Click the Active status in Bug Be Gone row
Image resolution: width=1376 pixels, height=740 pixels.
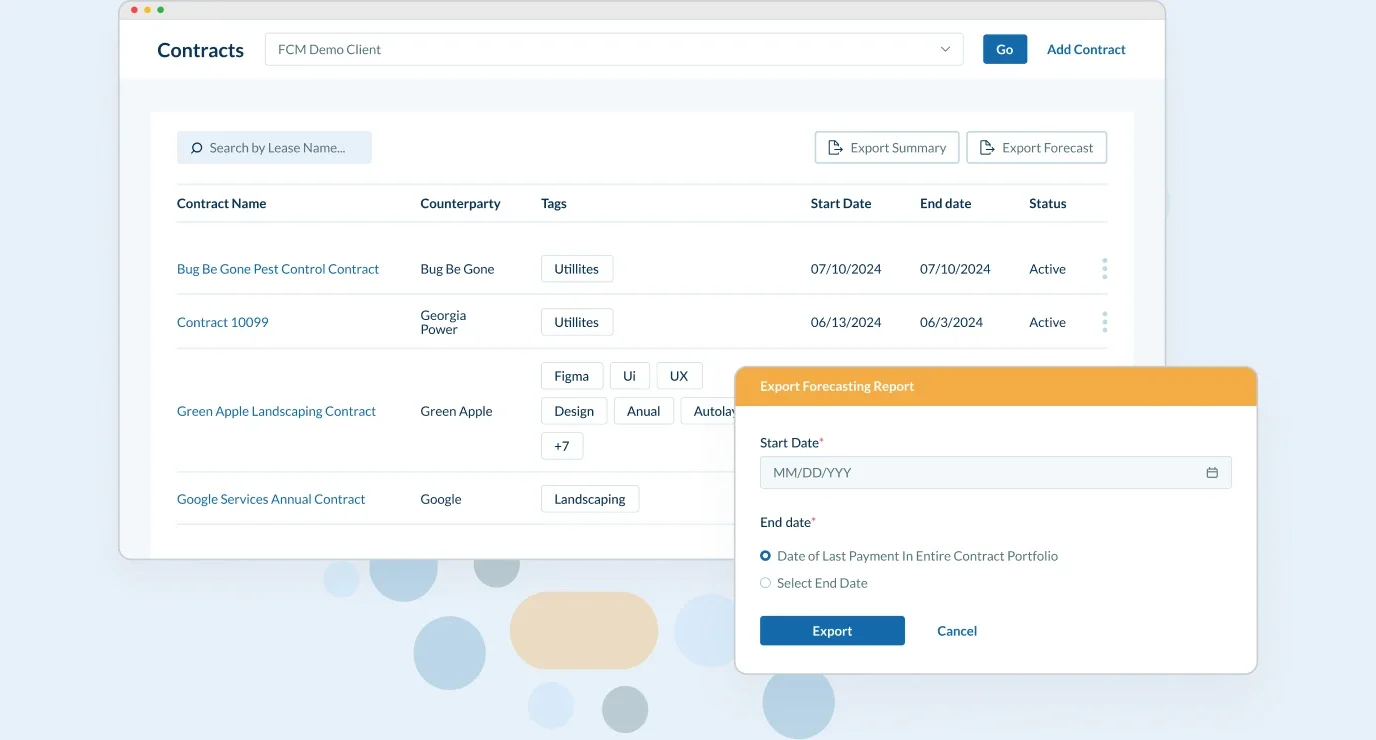[1047, 269]
